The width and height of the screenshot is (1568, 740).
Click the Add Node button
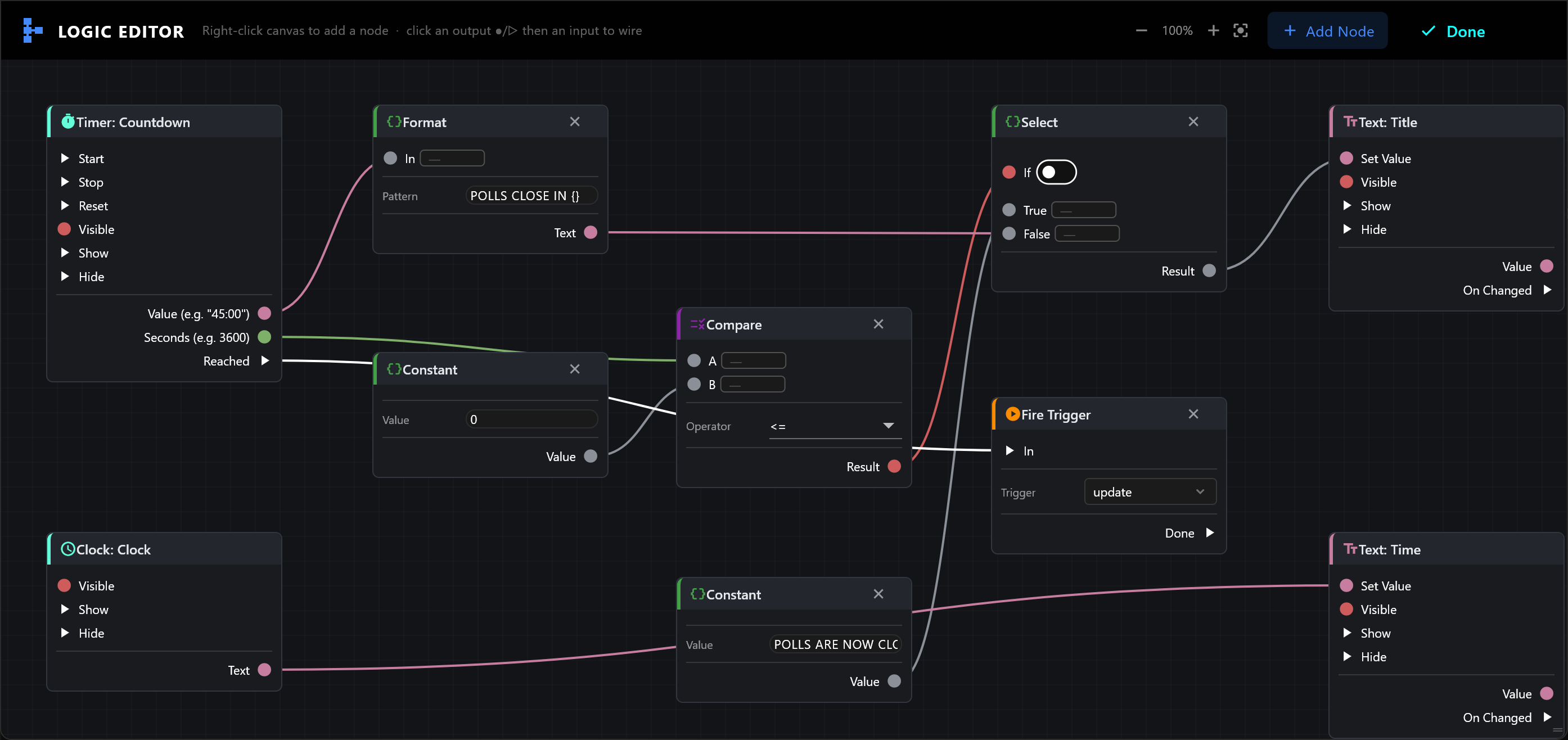(1327, 31)
